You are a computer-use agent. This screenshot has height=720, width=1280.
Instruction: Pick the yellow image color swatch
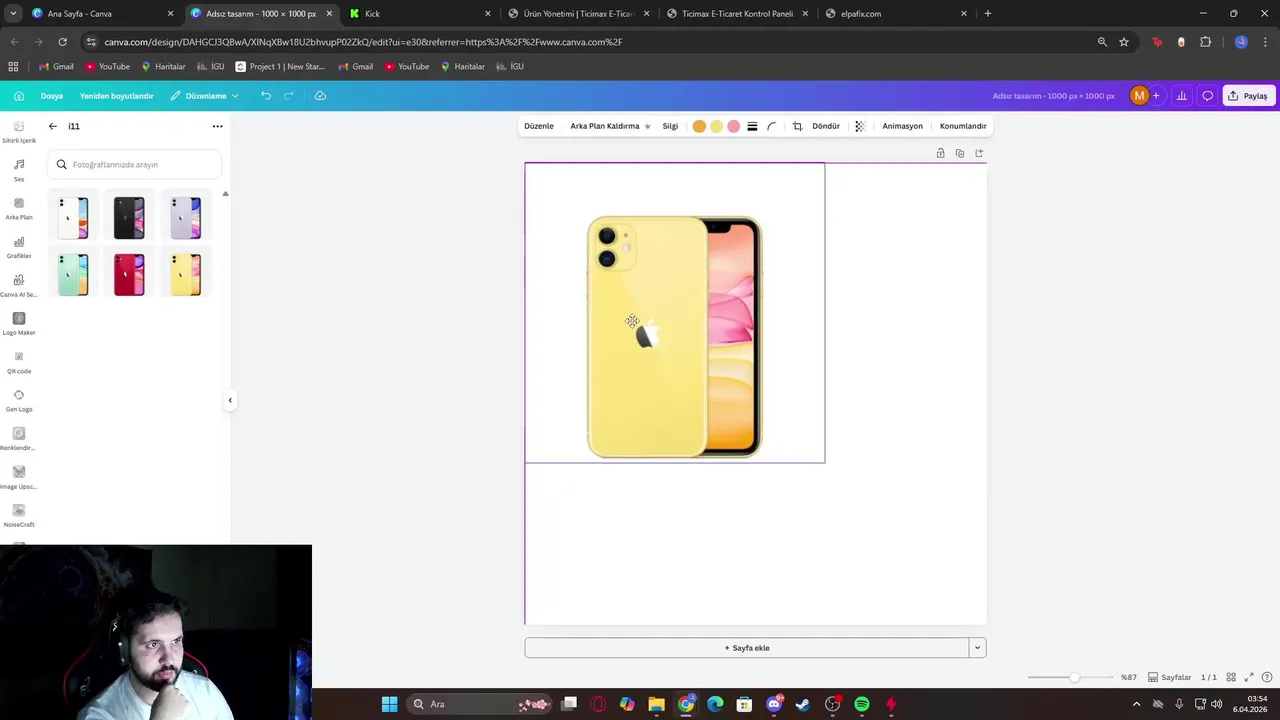tap(716, 126)
